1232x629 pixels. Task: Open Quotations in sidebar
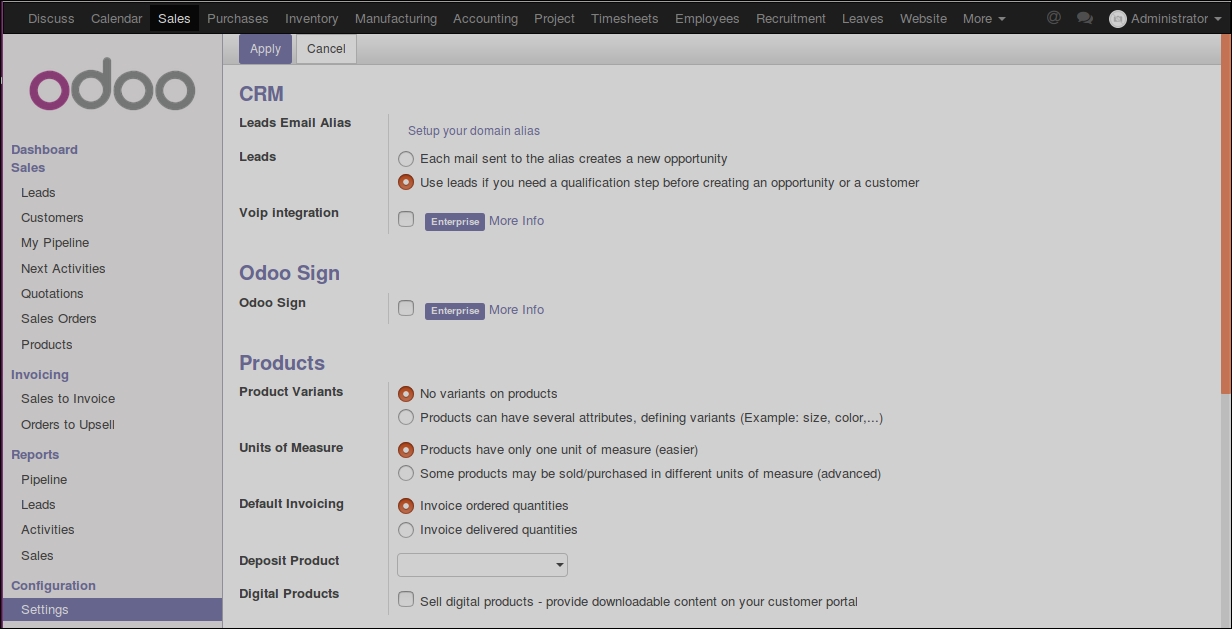(52, 294)
